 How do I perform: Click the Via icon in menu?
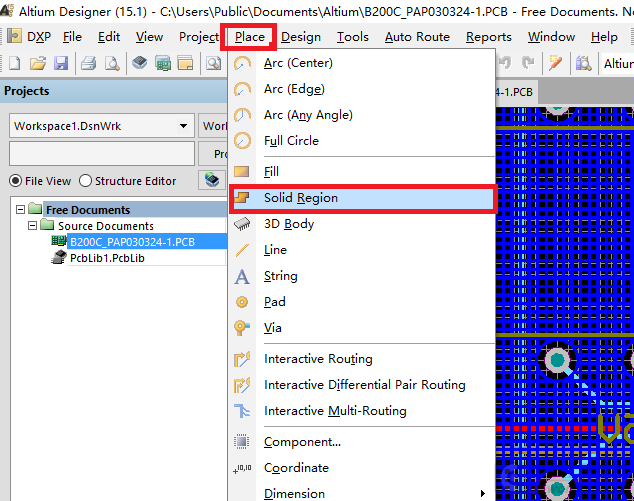pyautogui.click(x=242, y=328)
